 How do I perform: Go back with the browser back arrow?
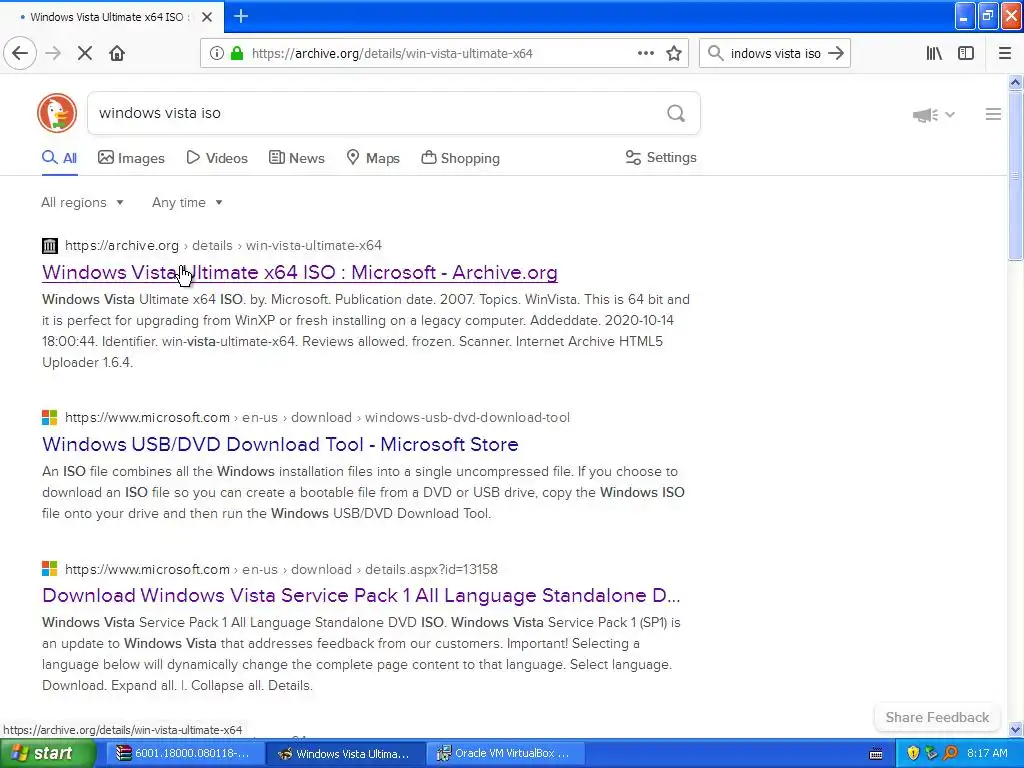click(20, 53)
